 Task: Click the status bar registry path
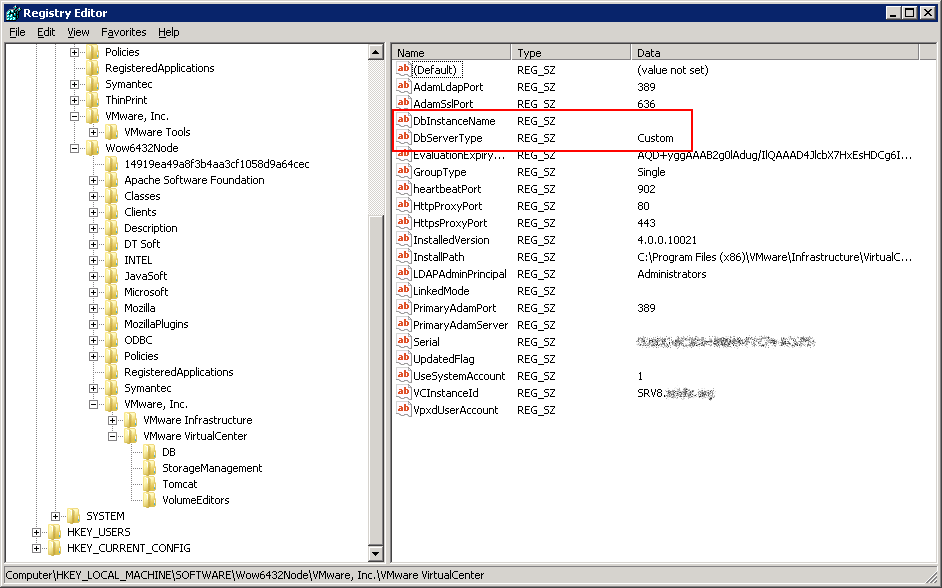245,575
